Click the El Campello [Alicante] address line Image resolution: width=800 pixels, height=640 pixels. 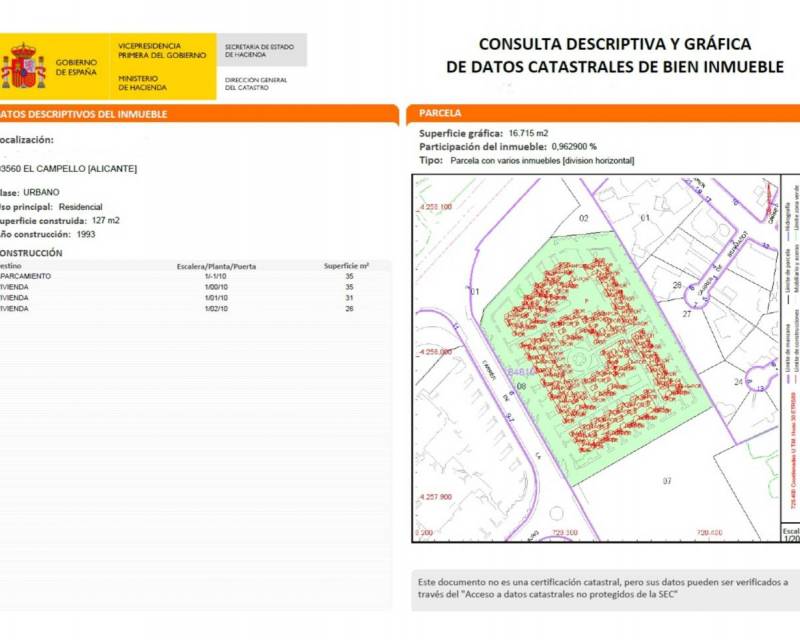click(70, 168)
